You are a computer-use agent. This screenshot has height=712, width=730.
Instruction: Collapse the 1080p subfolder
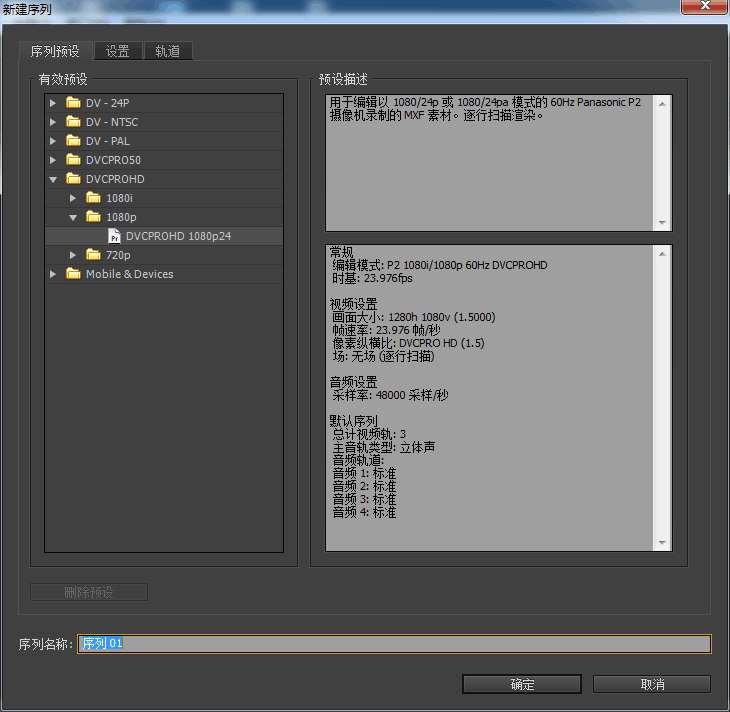[x=73, y=217]
